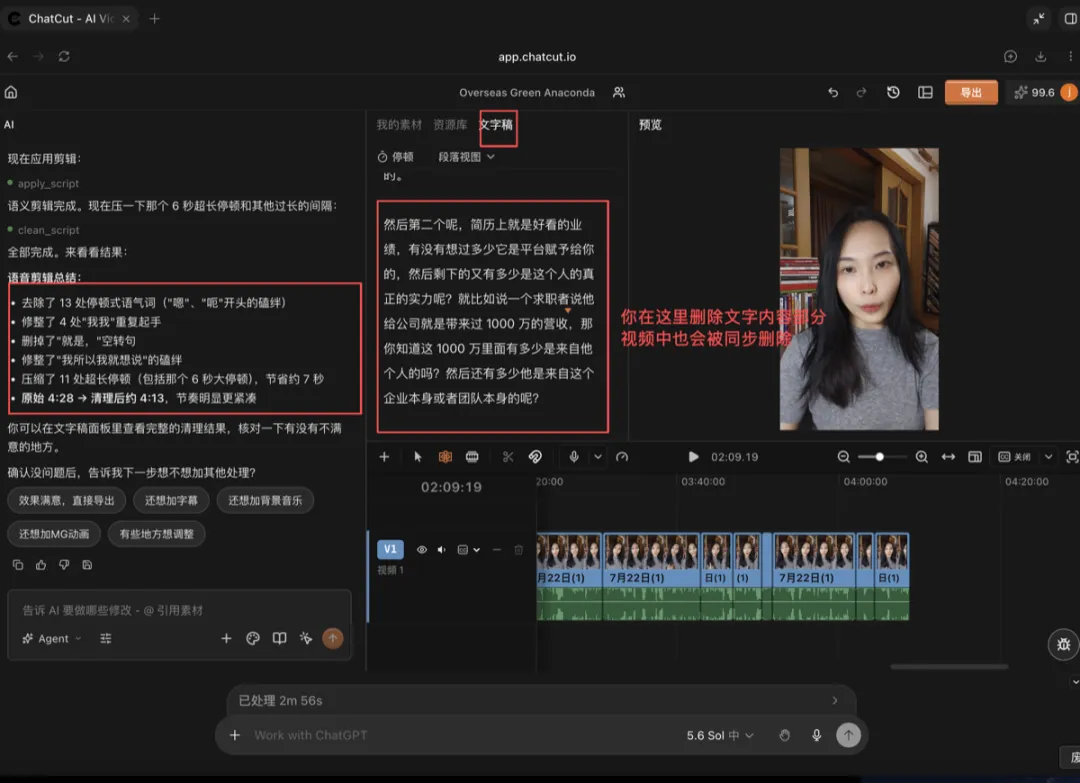Open the collaborators people icon

click(619, 92)
